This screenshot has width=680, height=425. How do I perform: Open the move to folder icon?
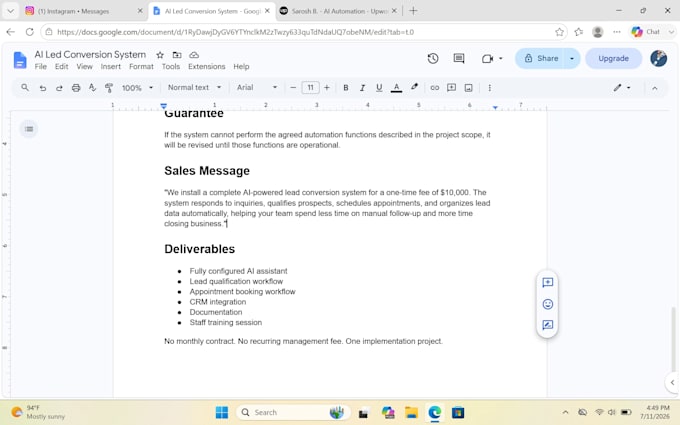click(x=177, y=55)
